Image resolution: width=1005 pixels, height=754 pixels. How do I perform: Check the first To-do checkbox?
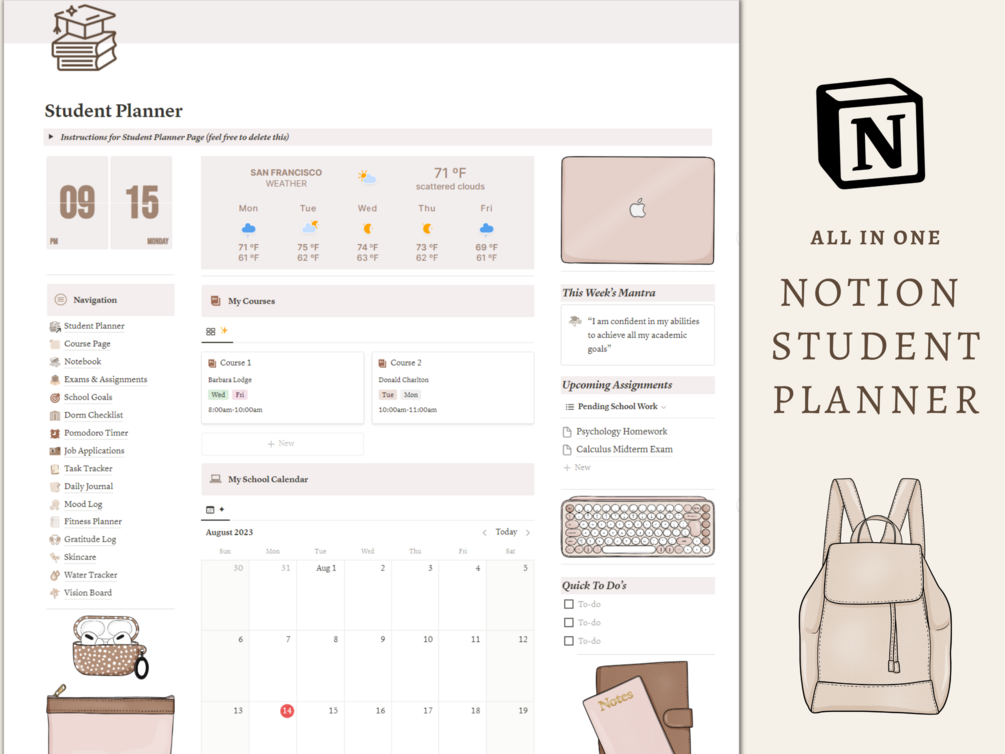point(569,604)
